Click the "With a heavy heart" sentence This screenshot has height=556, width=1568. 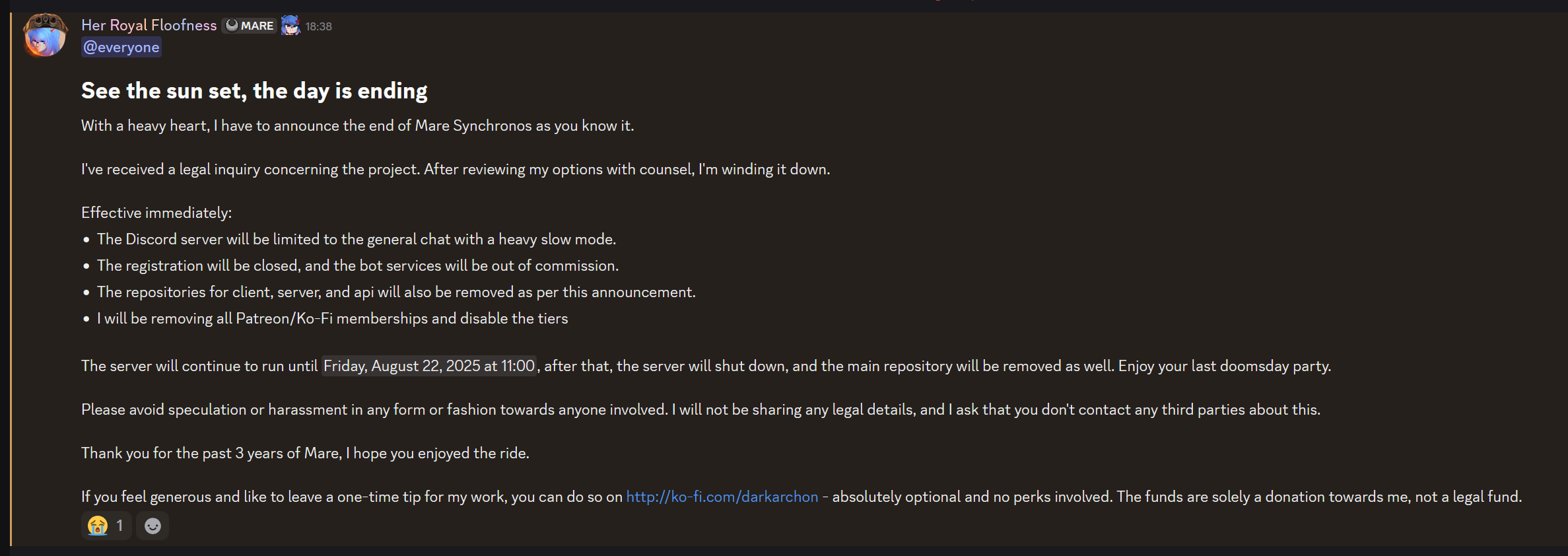(x=357, y=125)
